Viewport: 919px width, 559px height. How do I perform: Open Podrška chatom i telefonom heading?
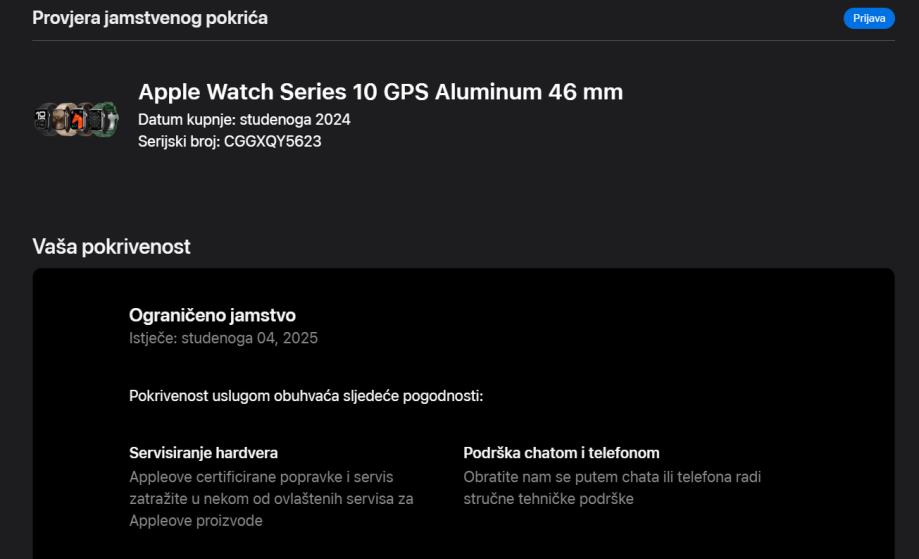[x=561, y=453]
